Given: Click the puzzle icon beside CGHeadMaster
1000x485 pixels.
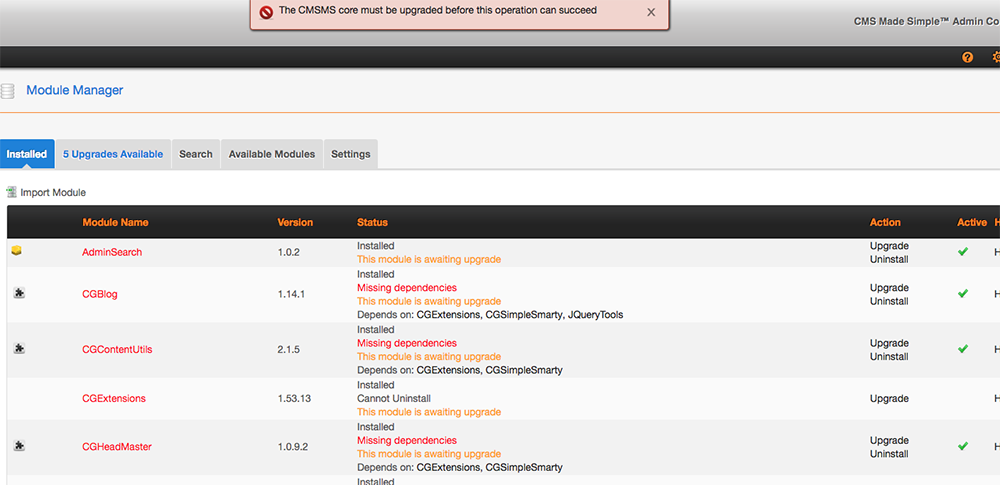Looking at the screenshot, I should (x=19, y=446).
